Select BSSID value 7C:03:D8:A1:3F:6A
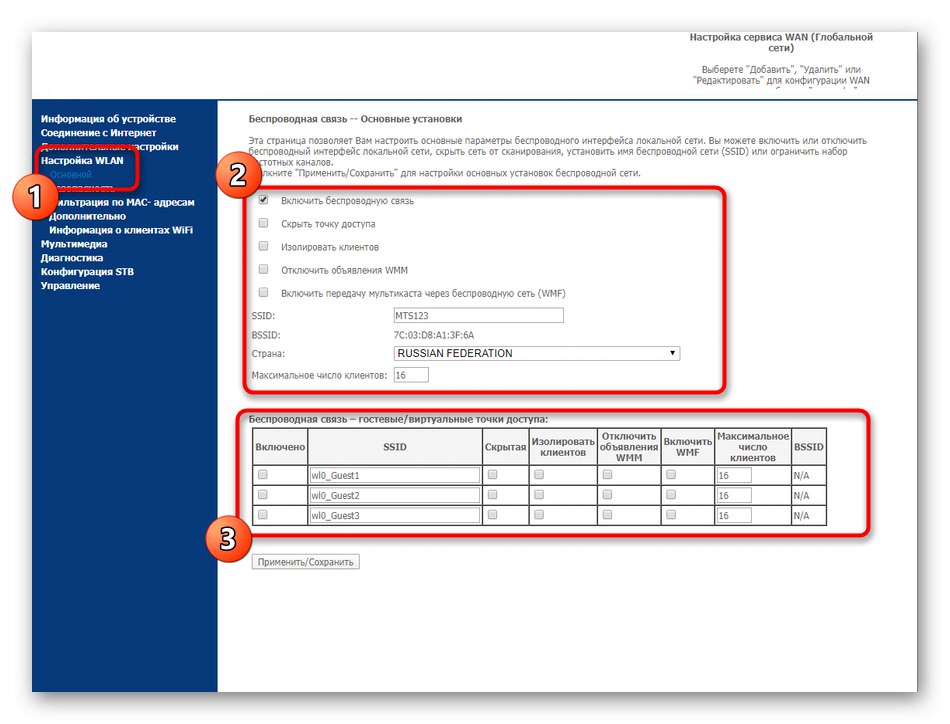Image resolution: width=950 pixels, height=724 pixels. (434, 335)
